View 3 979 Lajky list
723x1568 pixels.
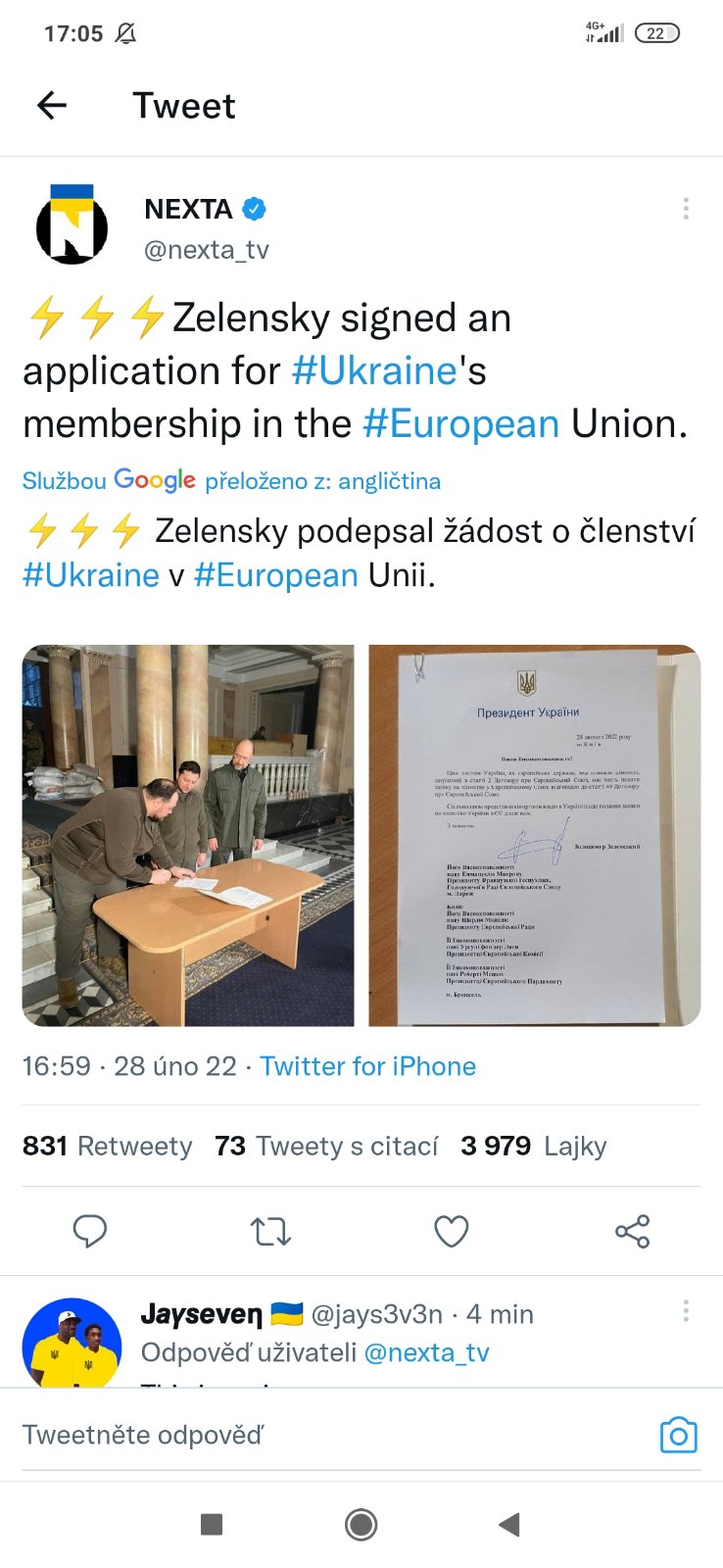coord(533,1146)
